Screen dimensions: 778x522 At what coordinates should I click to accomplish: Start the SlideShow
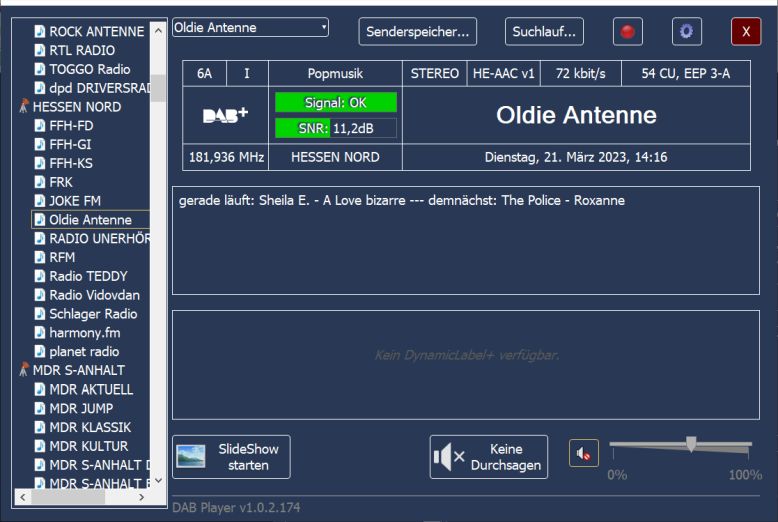click(232, 457)
